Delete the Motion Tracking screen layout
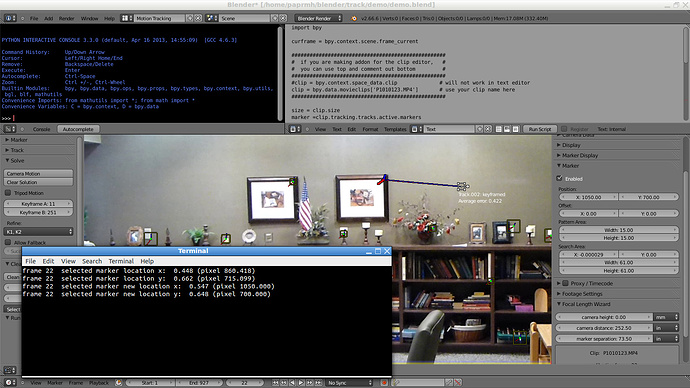 pos(198,18)
